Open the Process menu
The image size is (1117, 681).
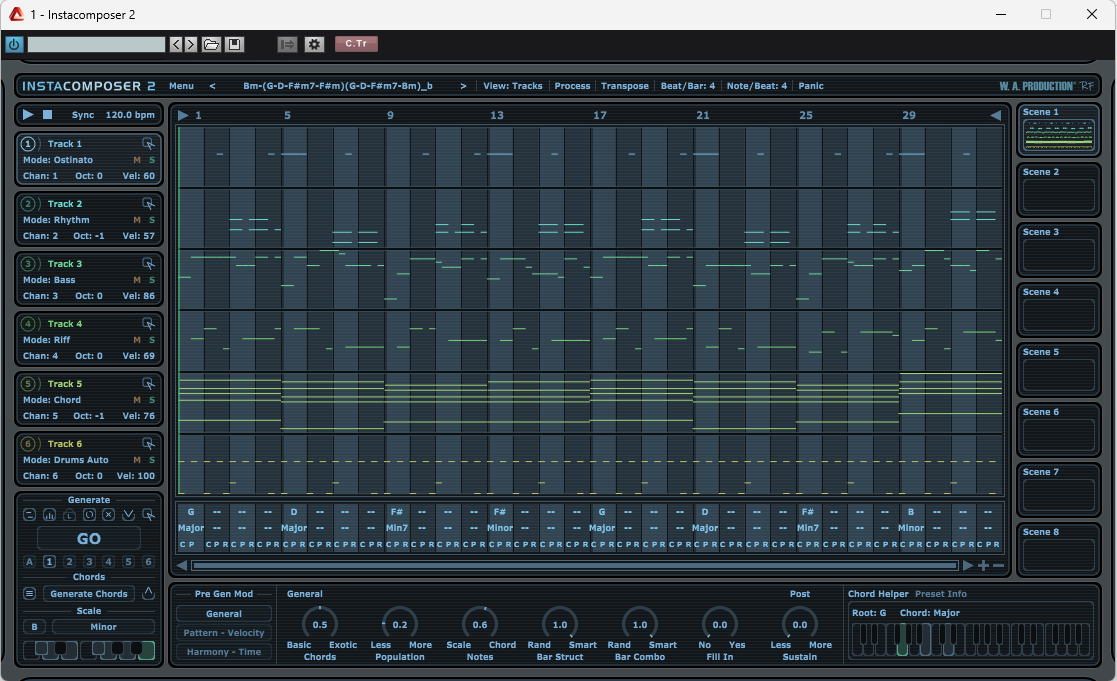coord(572,85)
